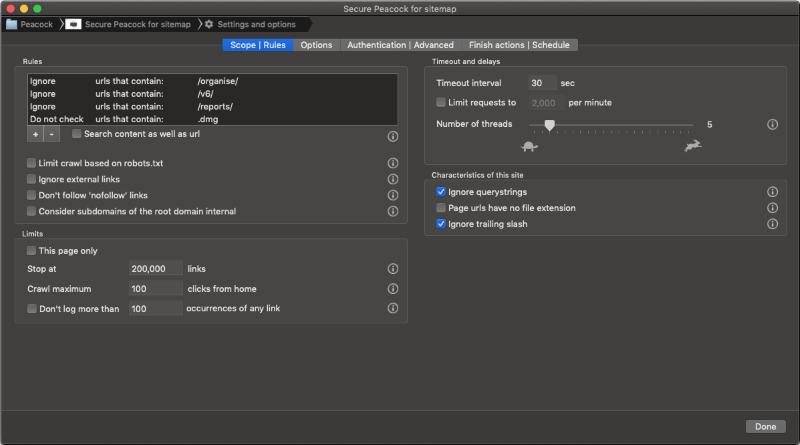Viewport: 800px width, 445px height.
Task: Click the gear icon in Settings and options breadcrumb
Action: (210, 23)
